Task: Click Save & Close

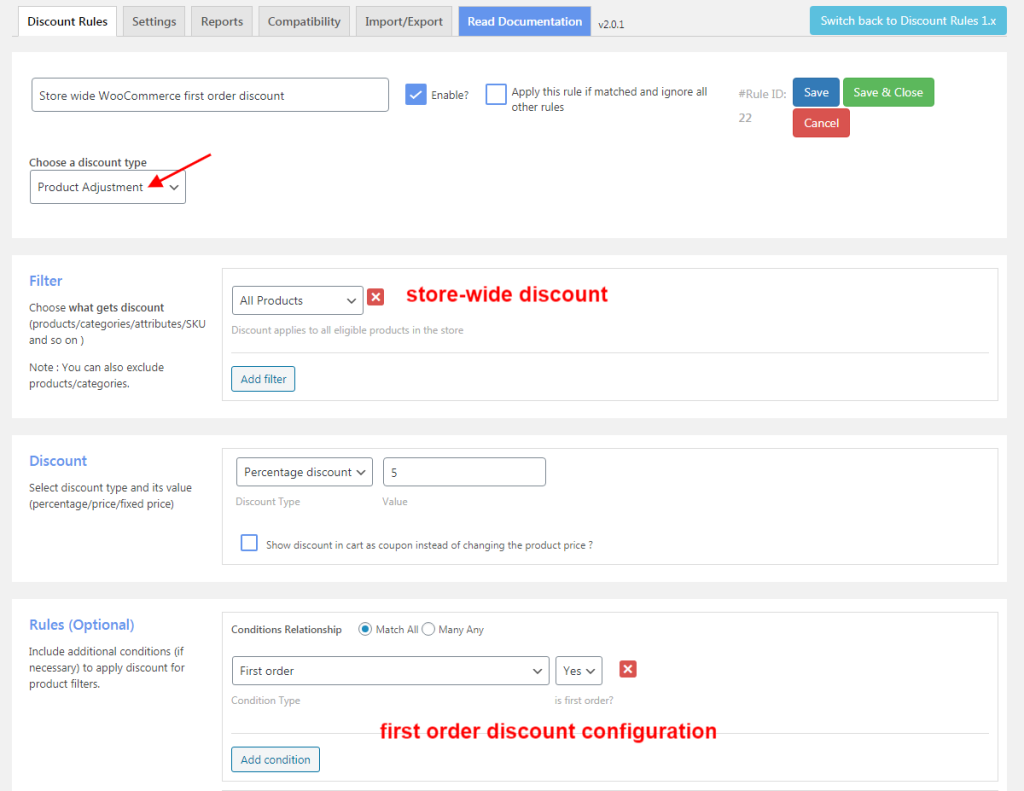Action: (x=888, y=91)
